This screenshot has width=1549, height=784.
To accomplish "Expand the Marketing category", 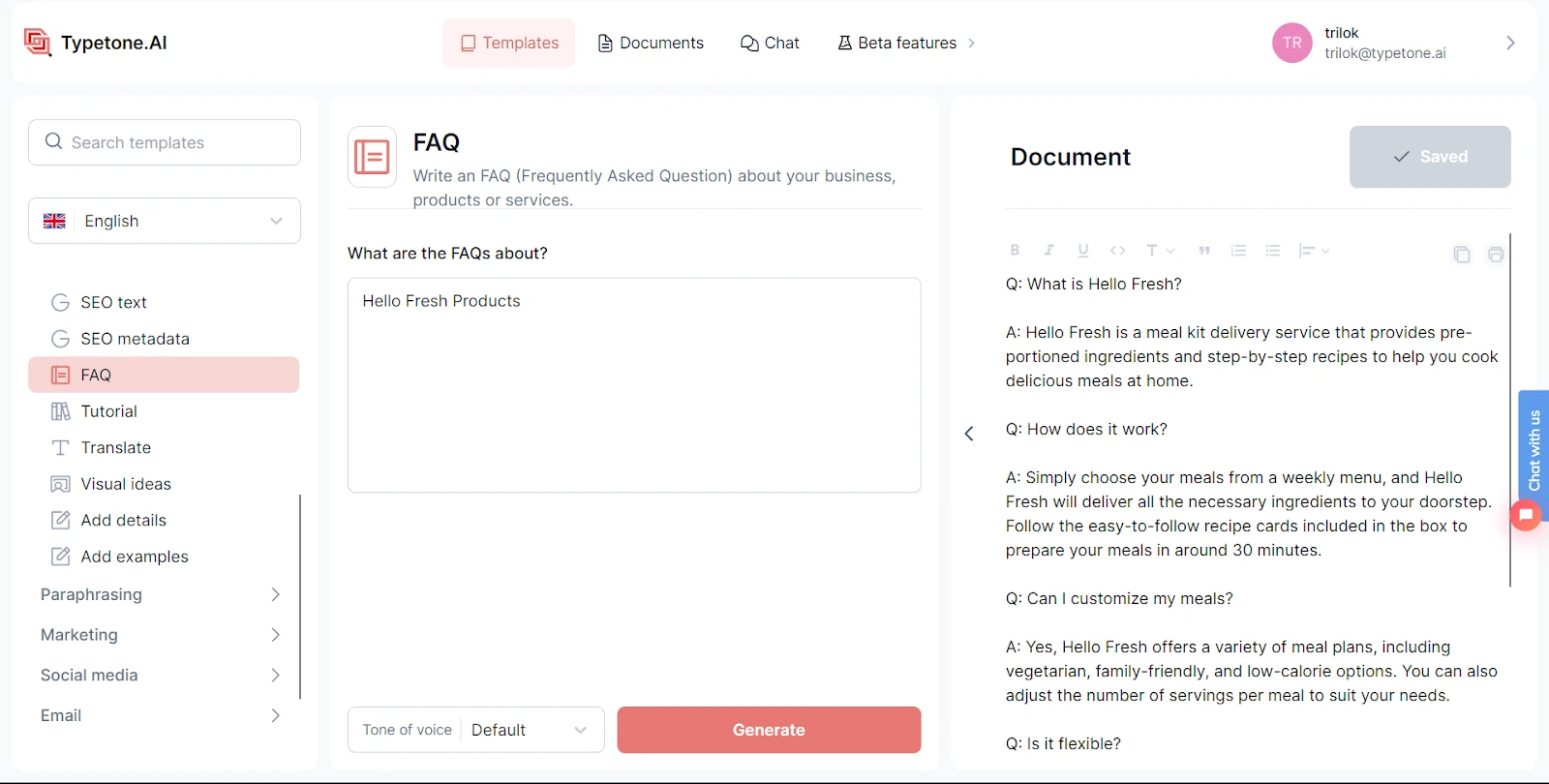I will (x=161, y=635).
